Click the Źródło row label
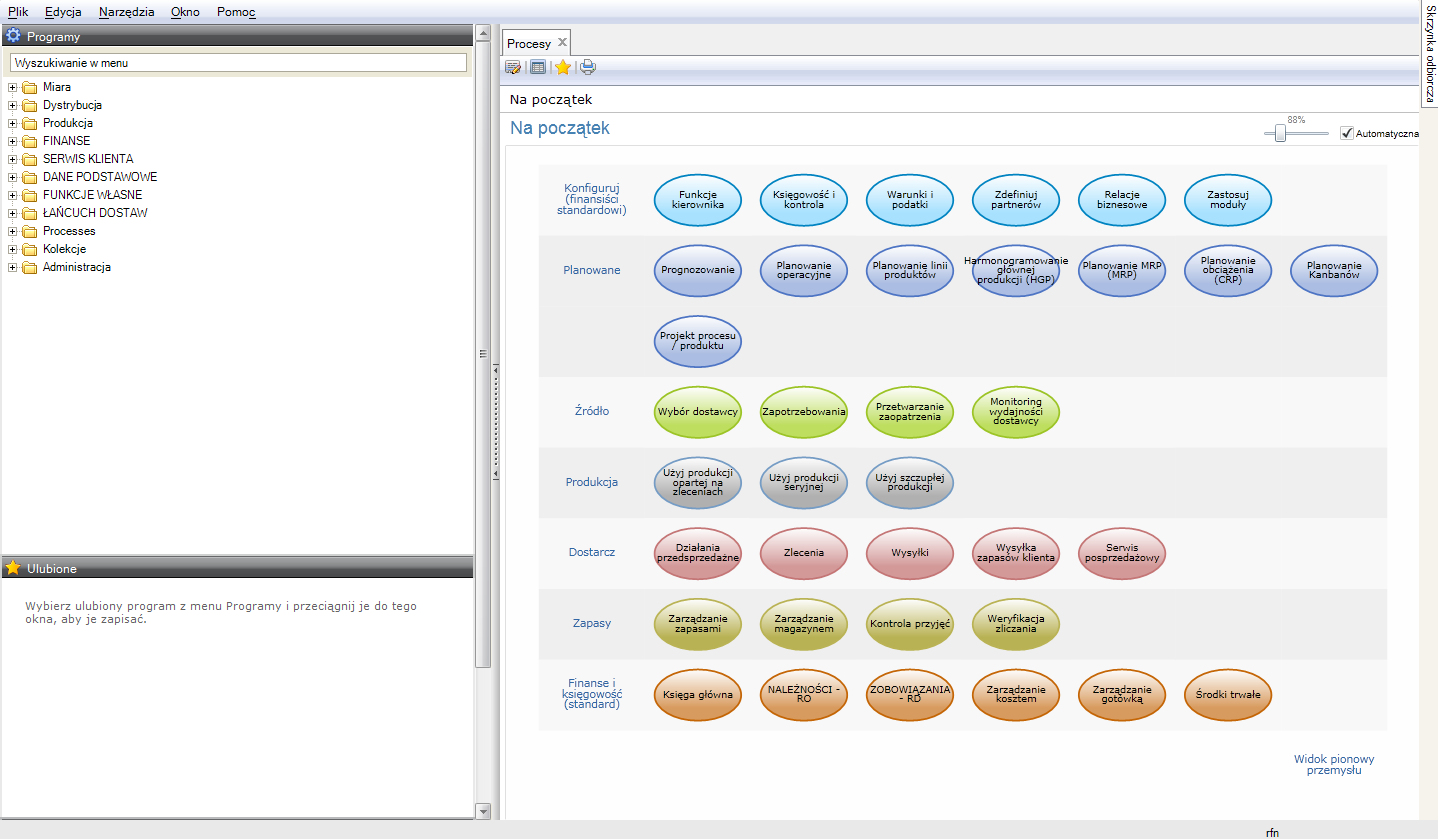This screenshot has width=1438, height=839. click(x=592, y=411)
